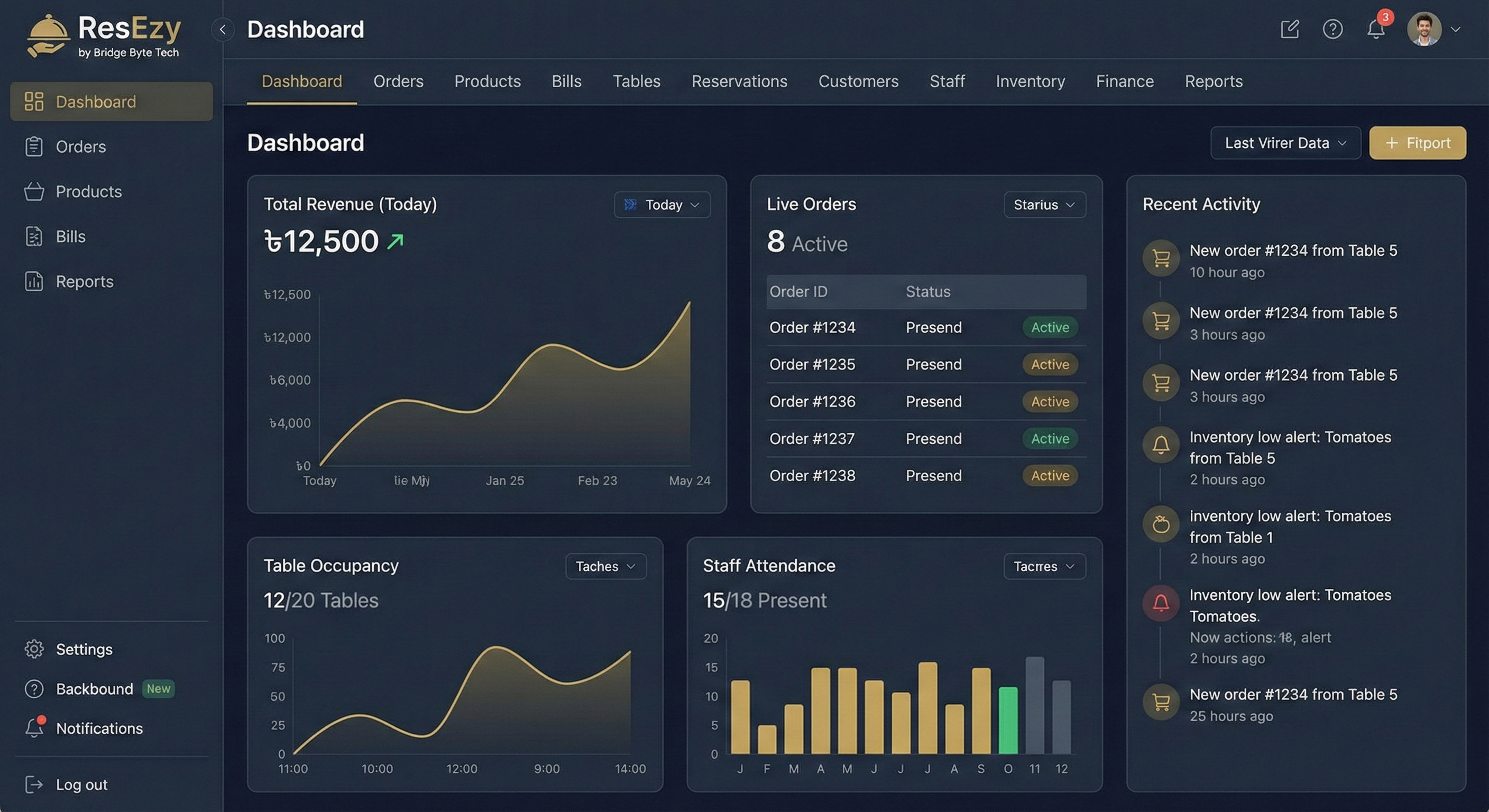
Task: Click the Backbound item marked New
Action: [94, 688]
